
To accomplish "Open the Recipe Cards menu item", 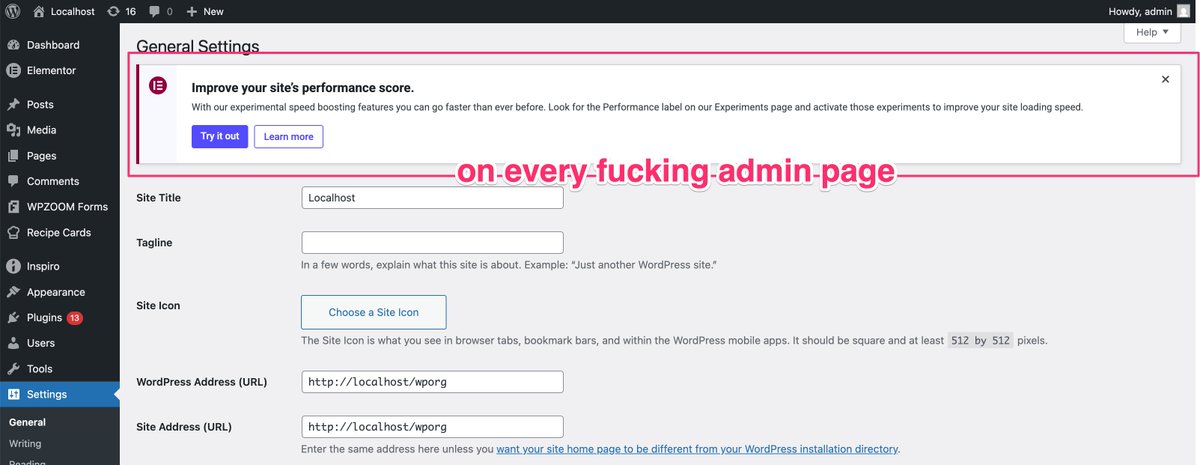I will coord(60,232).
